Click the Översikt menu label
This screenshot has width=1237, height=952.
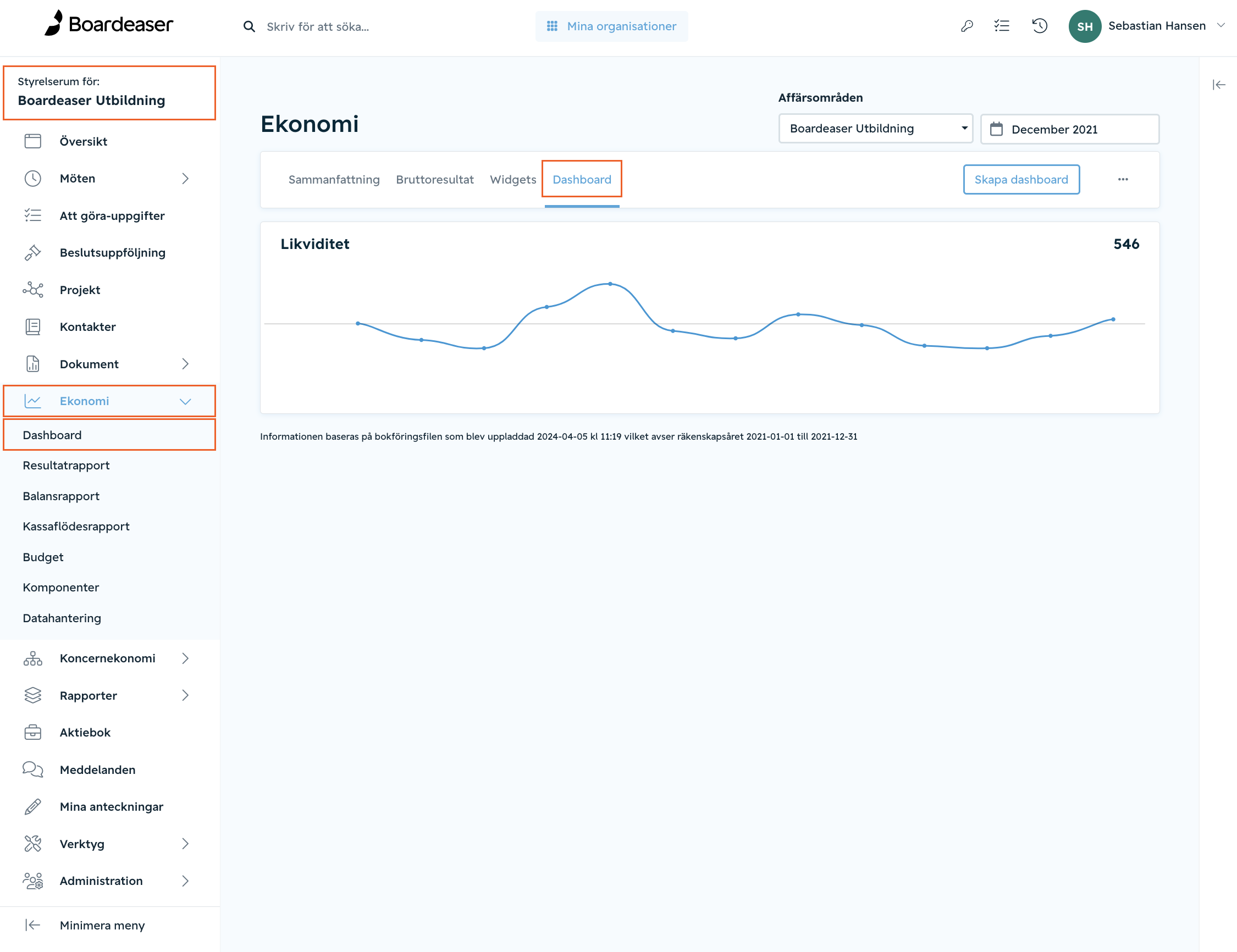83,142
